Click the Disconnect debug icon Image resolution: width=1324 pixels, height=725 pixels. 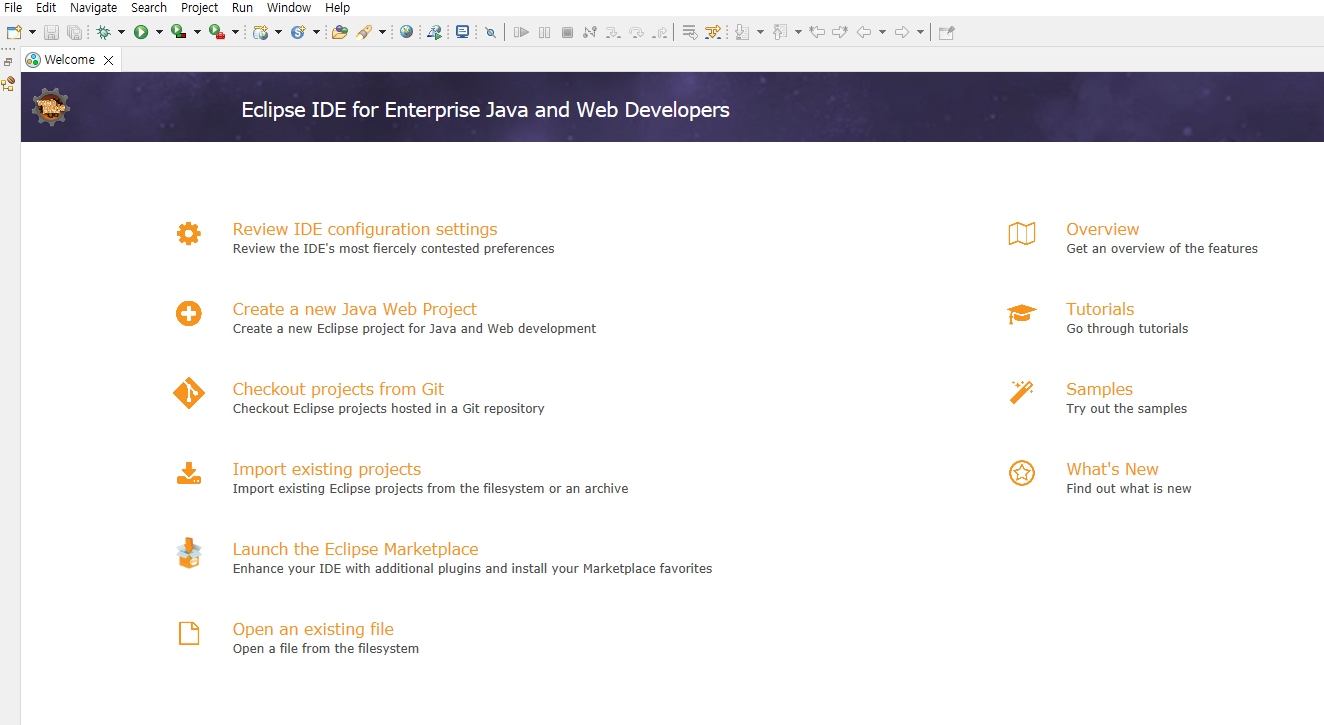pos(590,32)
